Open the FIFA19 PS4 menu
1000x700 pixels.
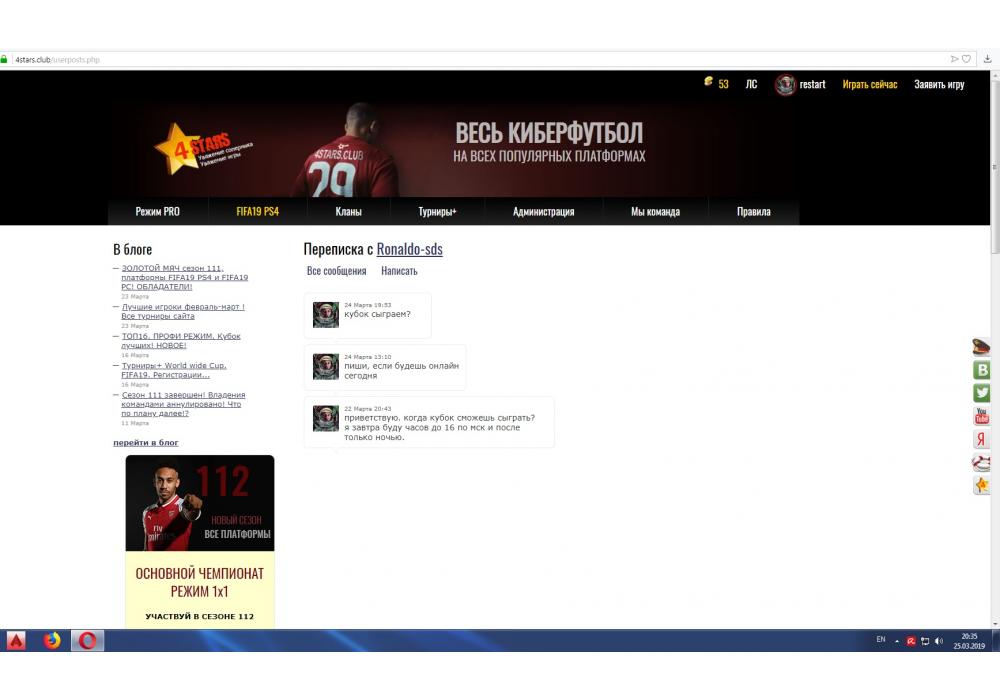coord(258,212)
